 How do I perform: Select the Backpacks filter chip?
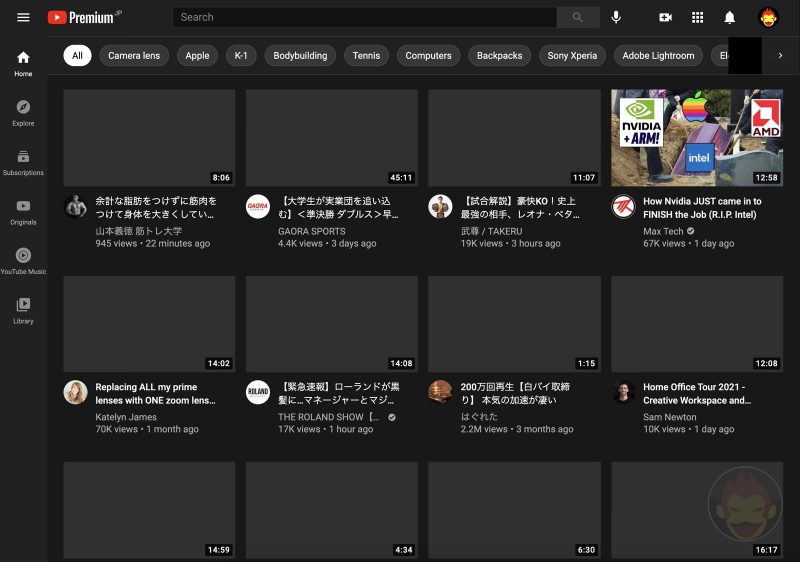(x=499, y=56)
